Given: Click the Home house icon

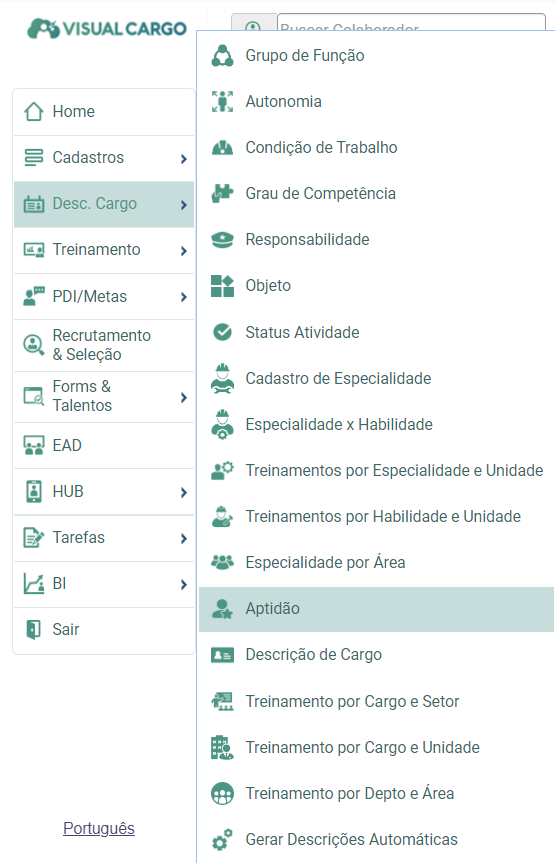Looking at the screenshot, I should [x=34, y=112].
